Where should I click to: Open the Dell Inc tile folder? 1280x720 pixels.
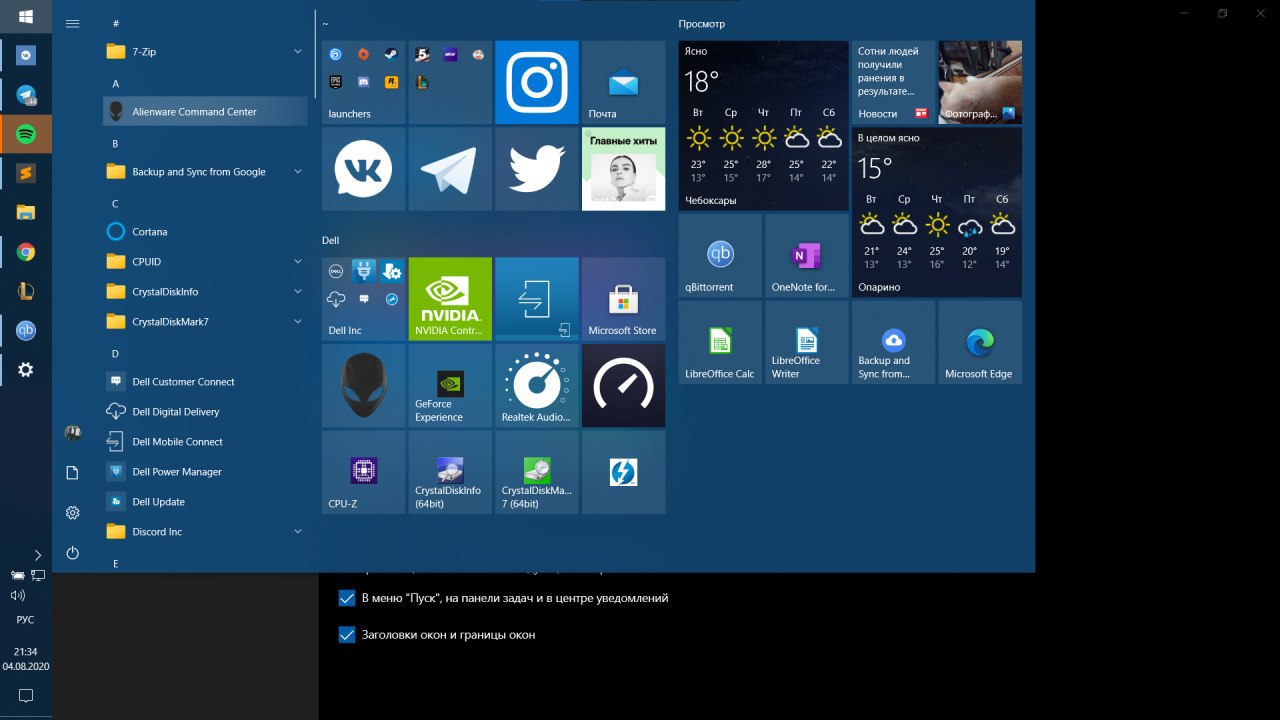364,299
